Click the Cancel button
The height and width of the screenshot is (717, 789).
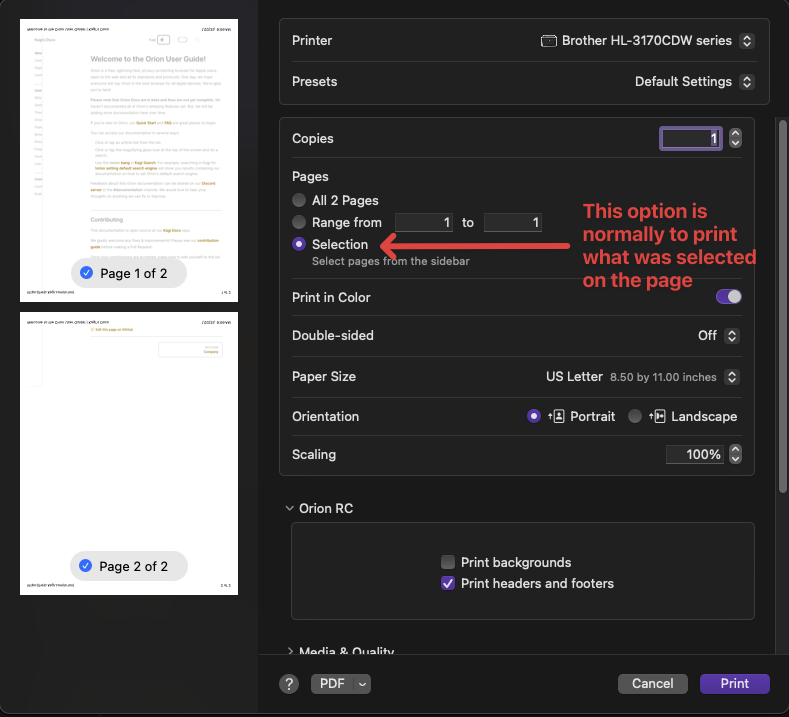tap(652, 684)
